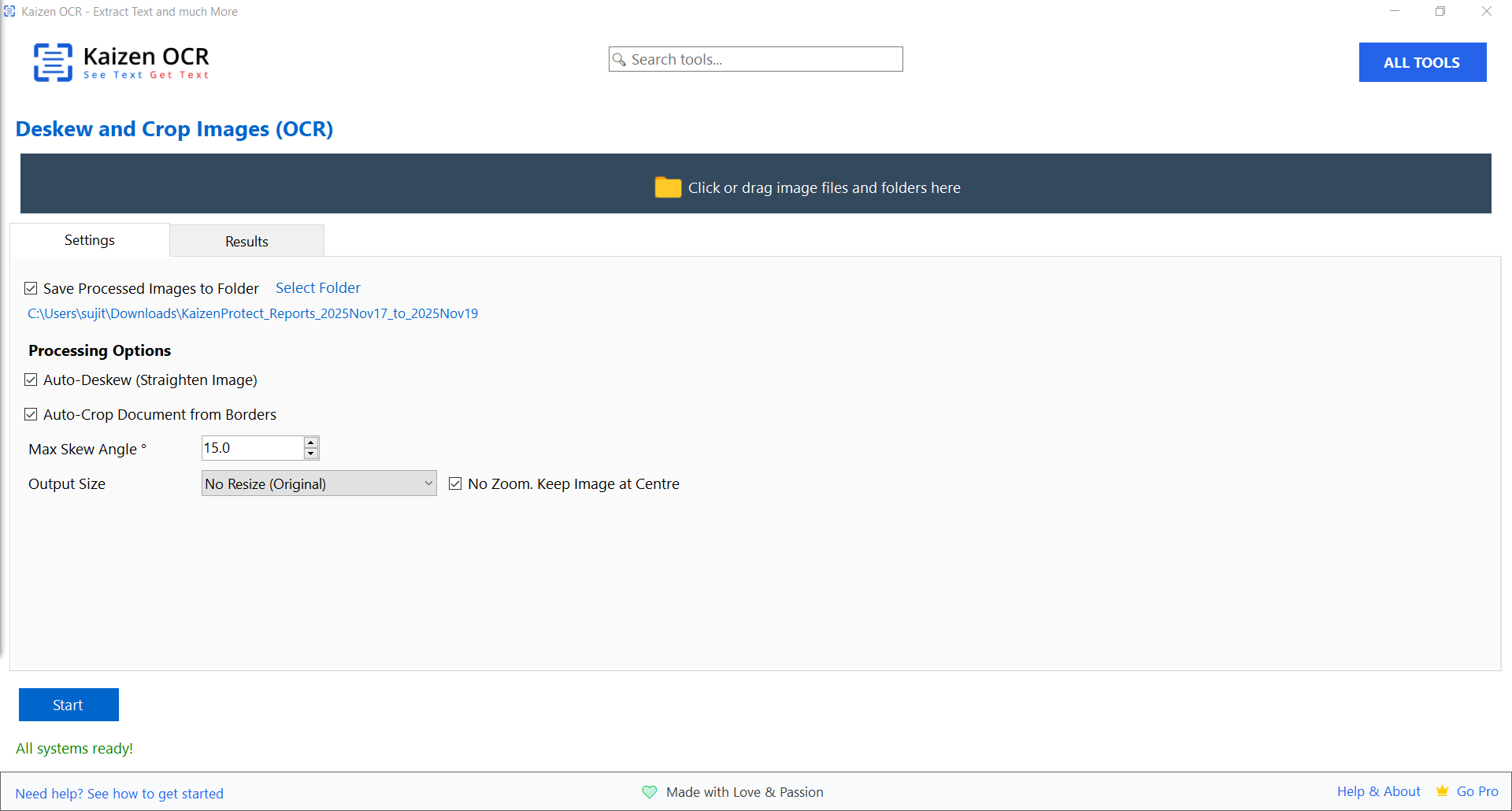Screen dimensions: 1512x811
Task: Select the Settings tab
Action: 89,240
